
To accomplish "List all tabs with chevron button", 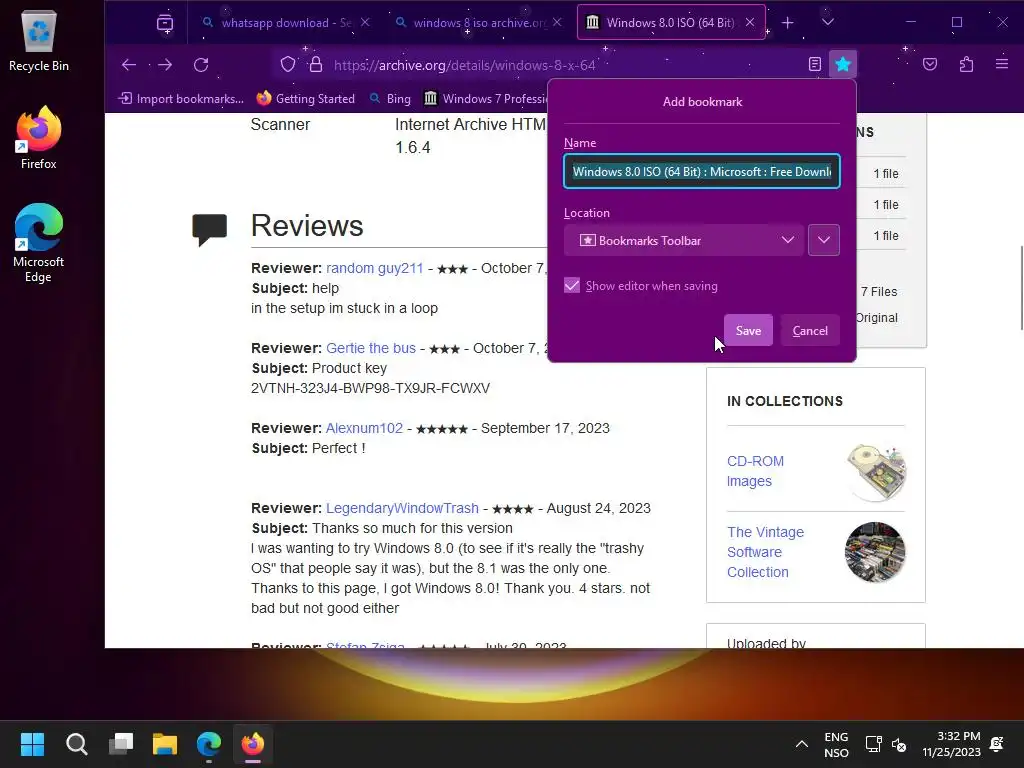I will point(827,23).
